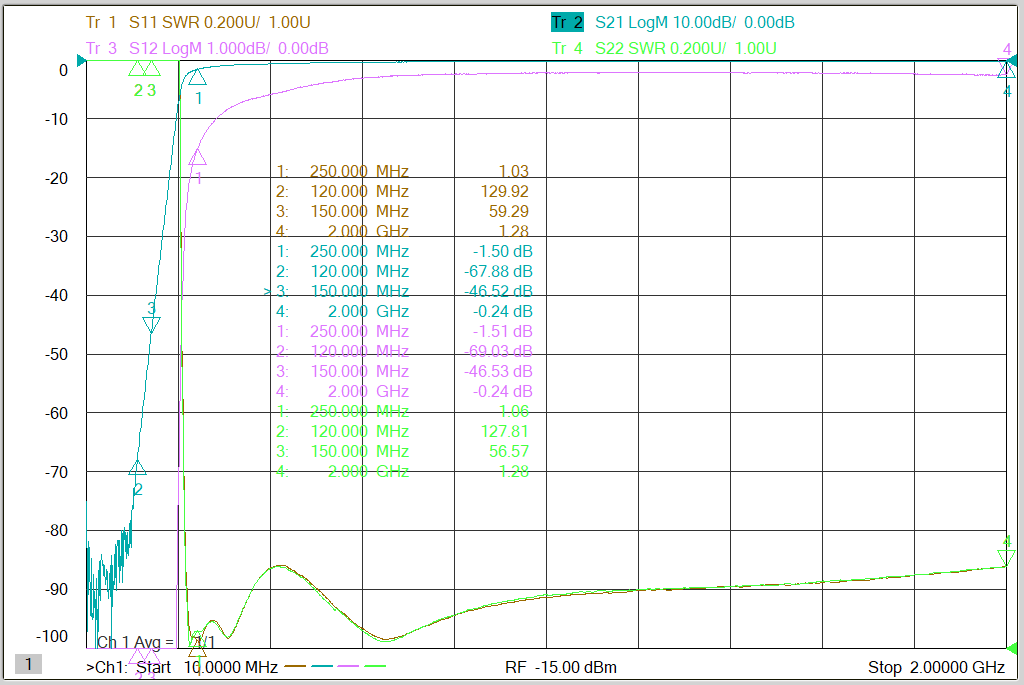Click the channel 1 window number box
Viewport: 1024px width, 685px height.
28,665
